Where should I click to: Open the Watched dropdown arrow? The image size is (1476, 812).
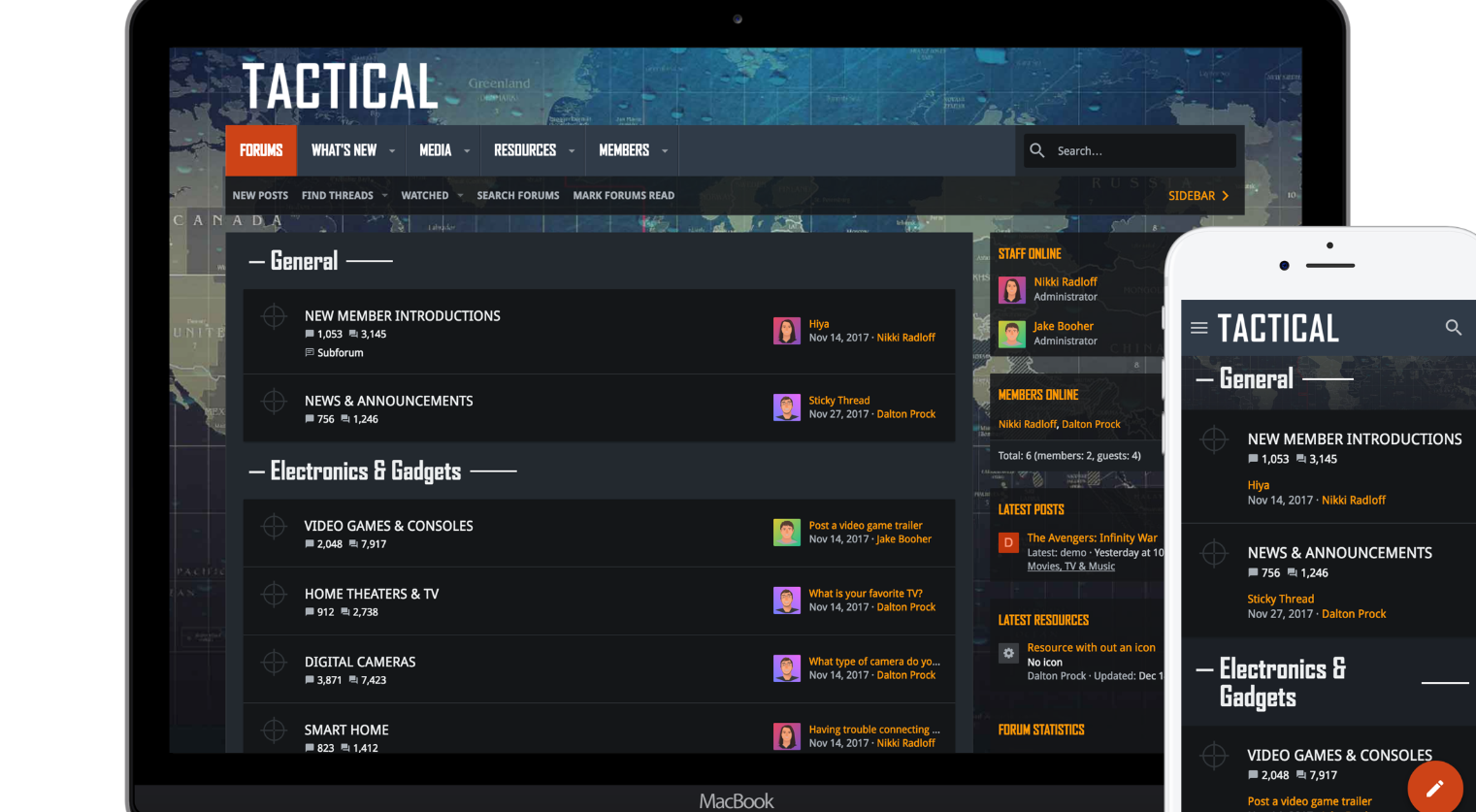pyautogui.click(x=460, y=196)
